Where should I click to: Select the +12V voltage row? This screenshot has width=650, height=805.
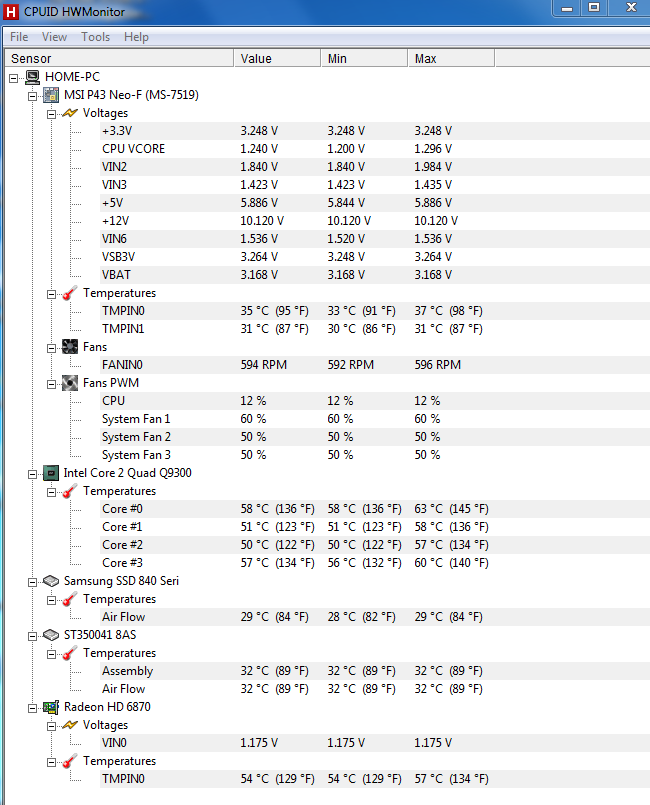[375, 221]
